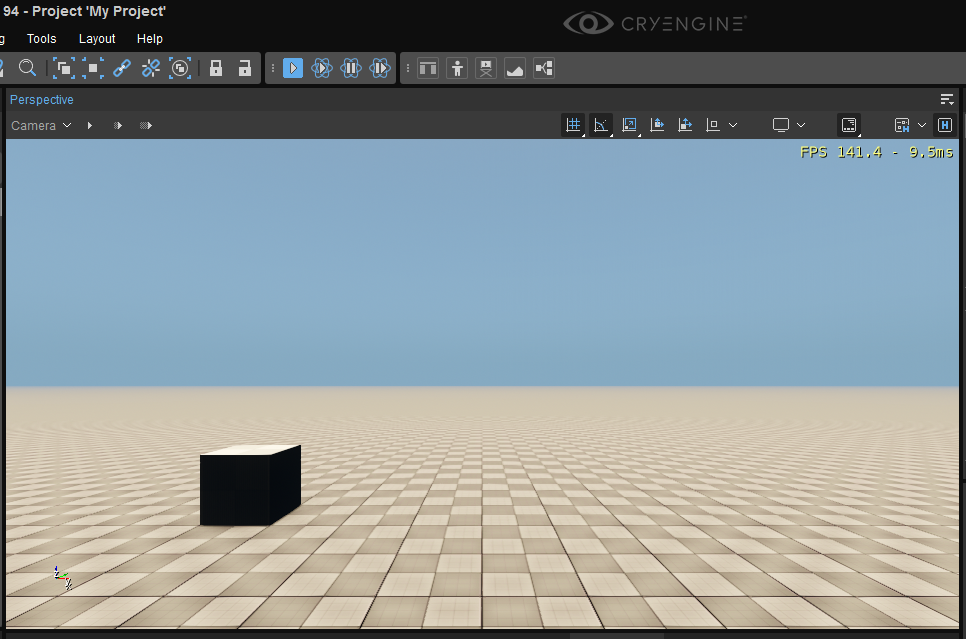Click the pivot alignment icon

(713, 125)
